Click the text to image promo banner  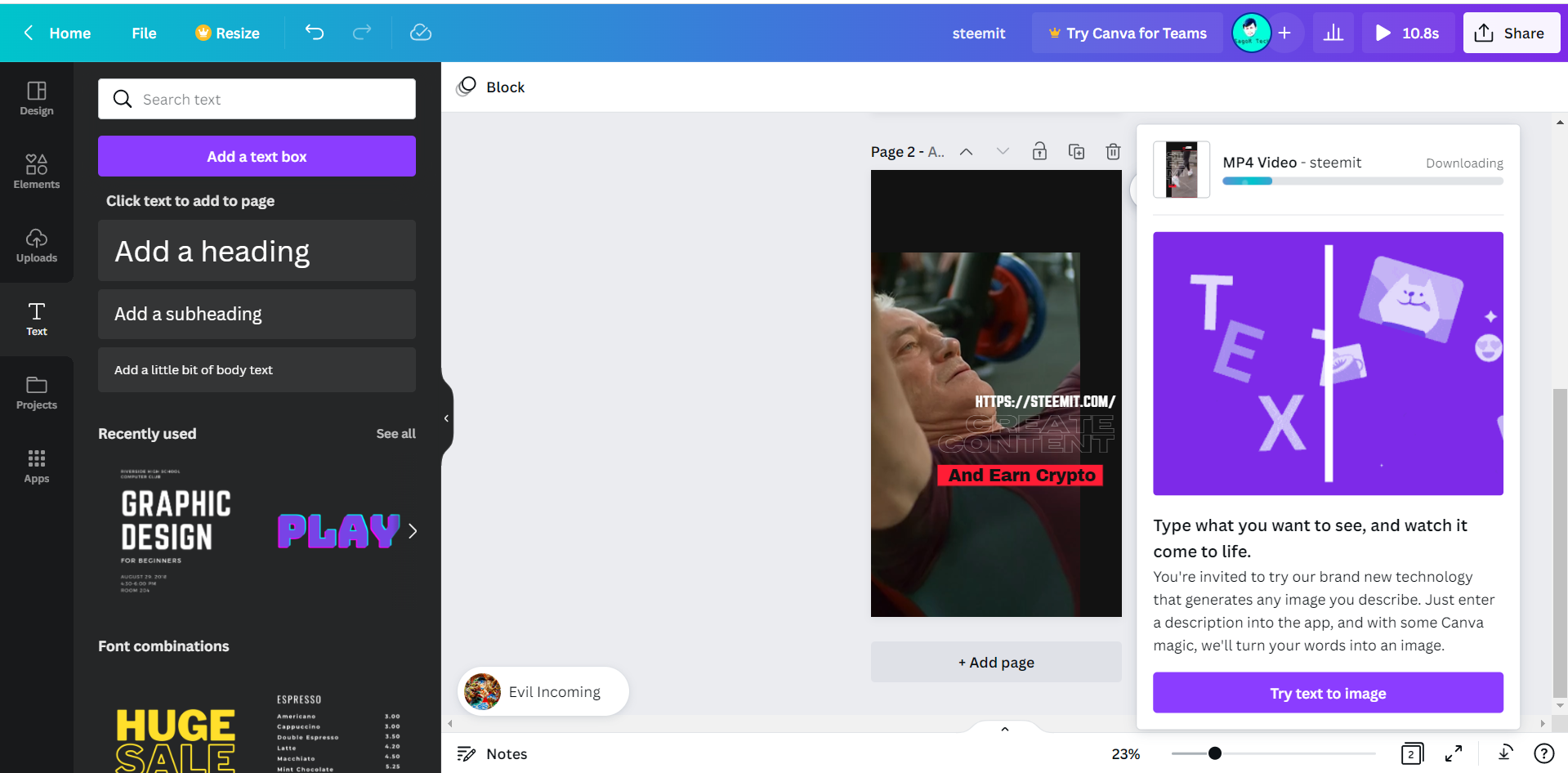[x=1328, y=364]
